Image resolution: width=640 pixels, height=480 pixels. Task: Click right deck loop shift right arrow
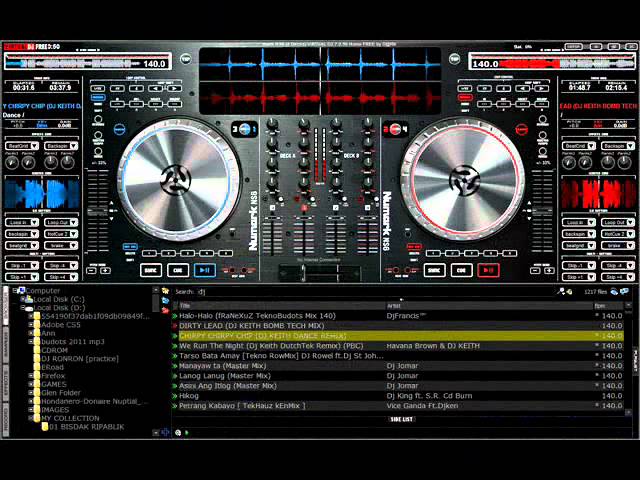542,88
